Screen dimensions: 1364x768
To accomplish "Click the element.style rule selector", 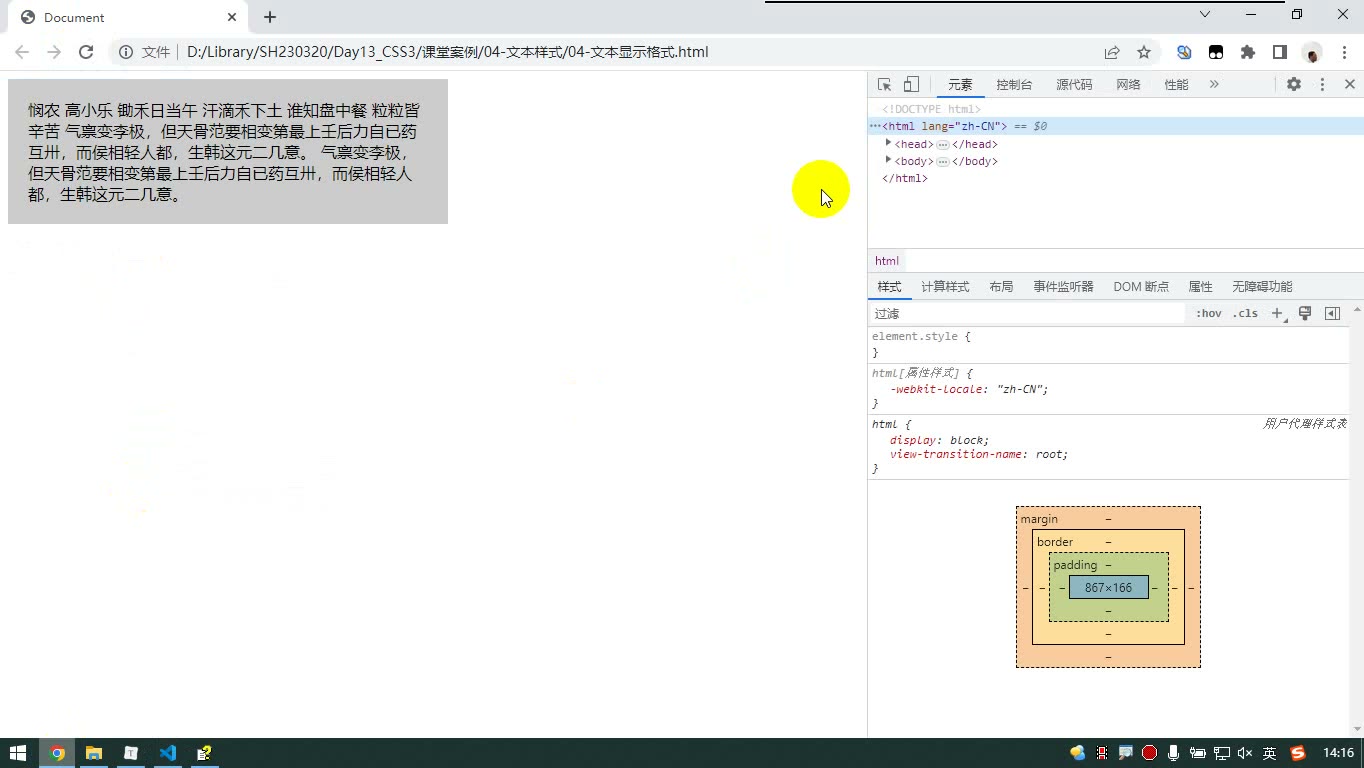I will pos(914,337).
